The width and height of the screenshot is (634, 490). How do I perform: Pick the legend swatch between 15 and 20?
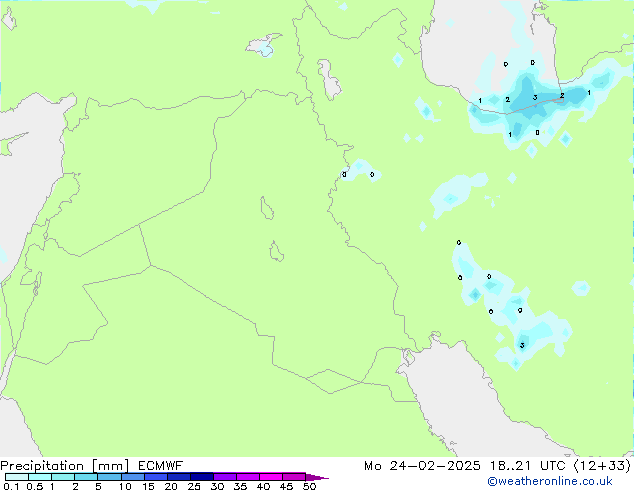[156, 477]
